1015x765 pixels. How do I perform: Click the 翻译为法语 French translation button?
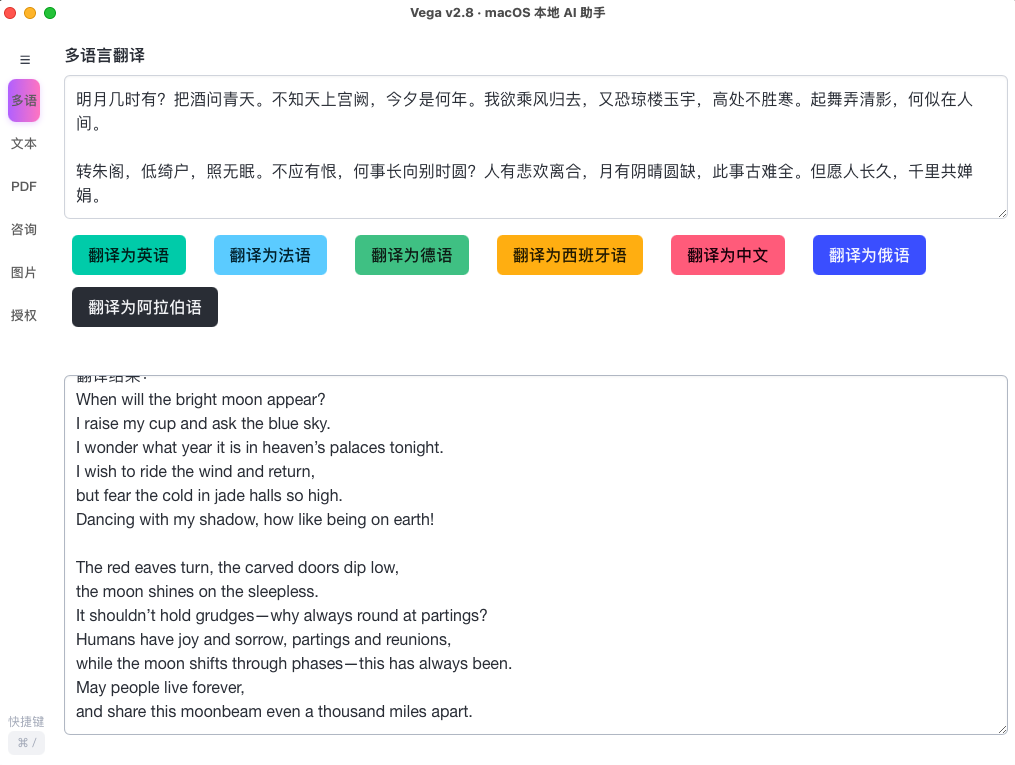(270, 255)
